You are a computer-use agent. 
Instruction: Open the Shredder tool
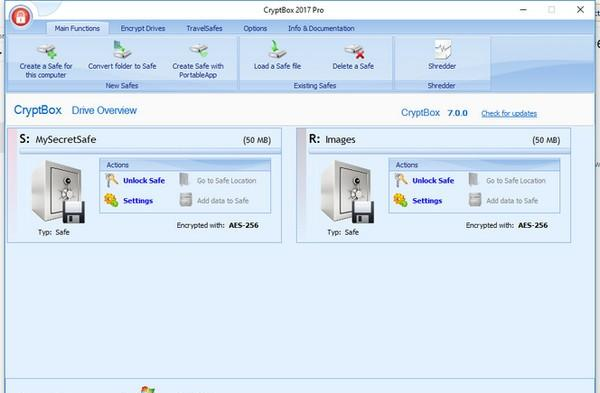tap(442, 50)
